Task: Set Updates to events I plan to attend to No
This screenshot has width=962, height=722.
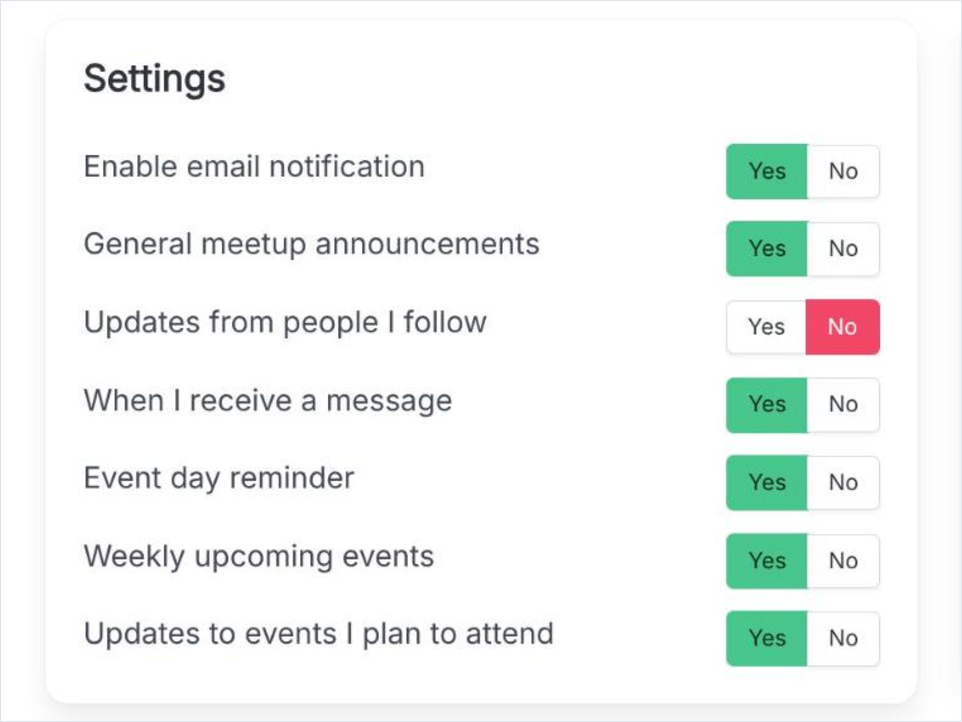Action: pos(843,639)
